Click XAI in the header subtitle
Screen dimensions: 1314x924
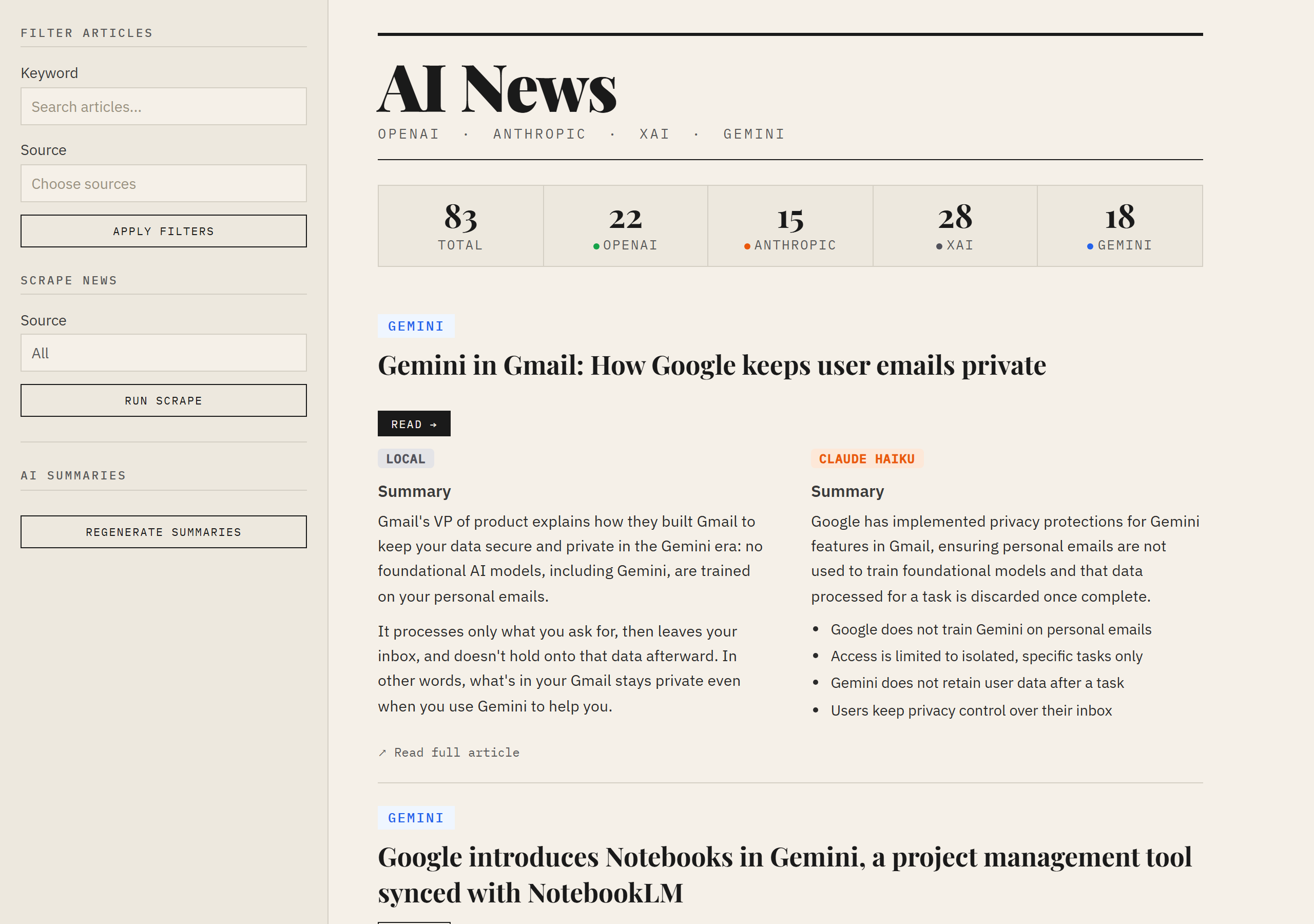click(655, 134)
